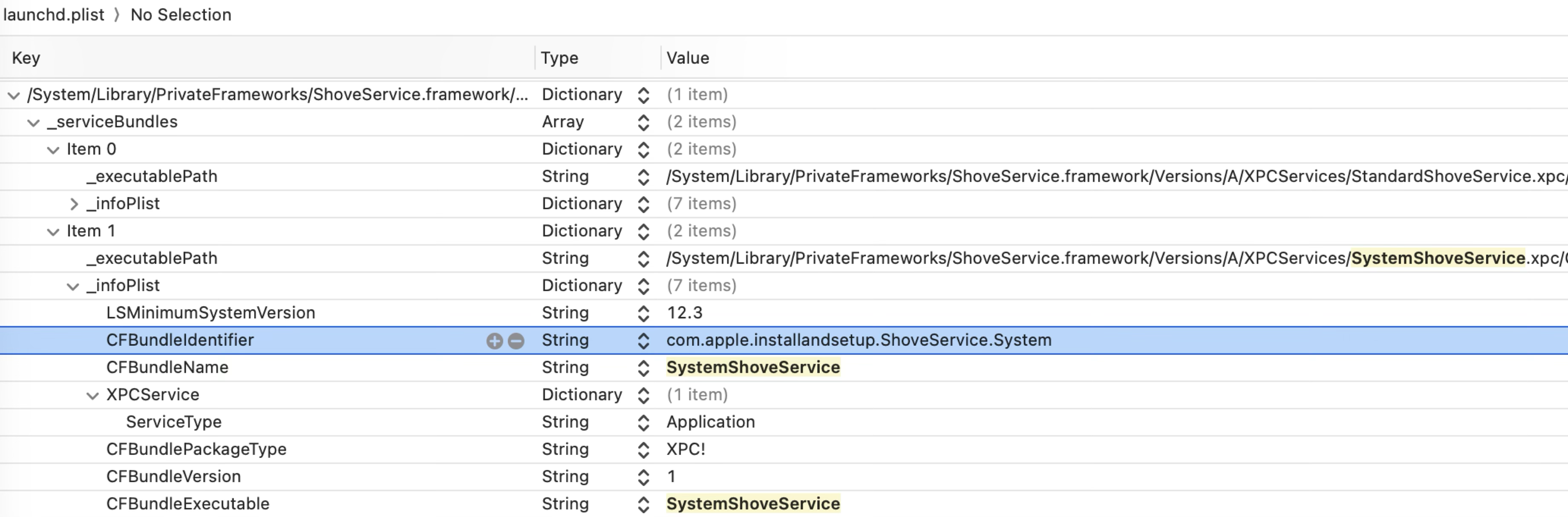Viewport: 1568px width, 517px height.
Task: Click the CFBundleVersion value 1
Action: pyautogui.click(x=672, y=476)
